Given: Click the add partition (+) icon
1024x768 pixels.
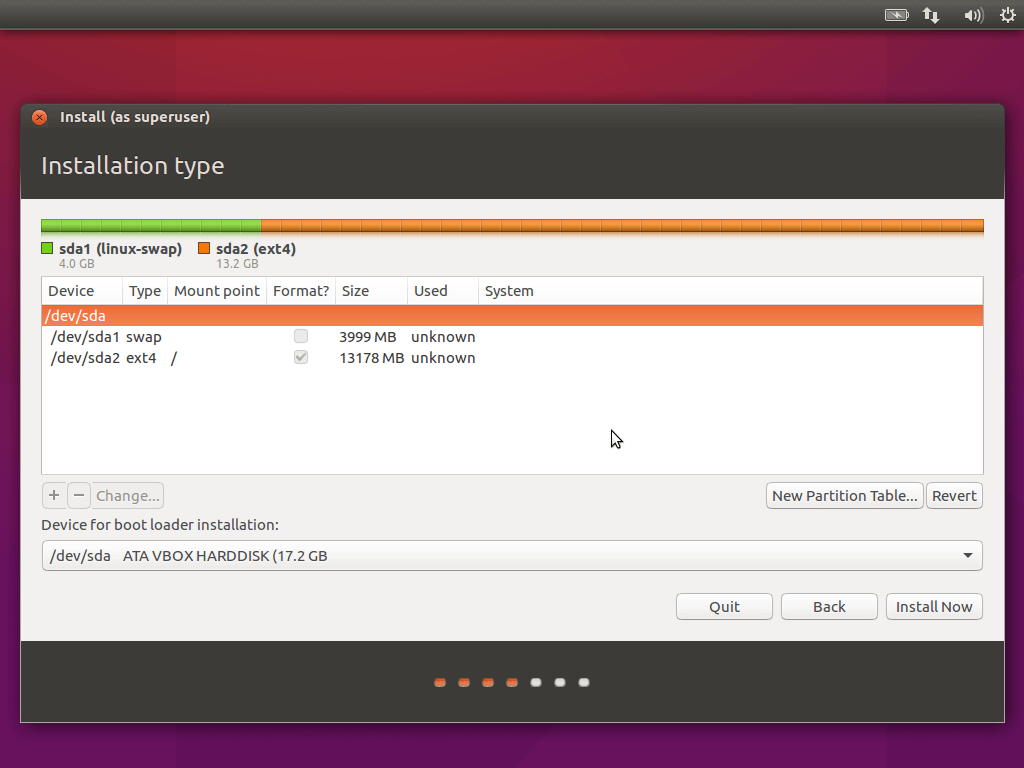Looking at the screenshot, I should pyautogui.click(x=54, y=495).
